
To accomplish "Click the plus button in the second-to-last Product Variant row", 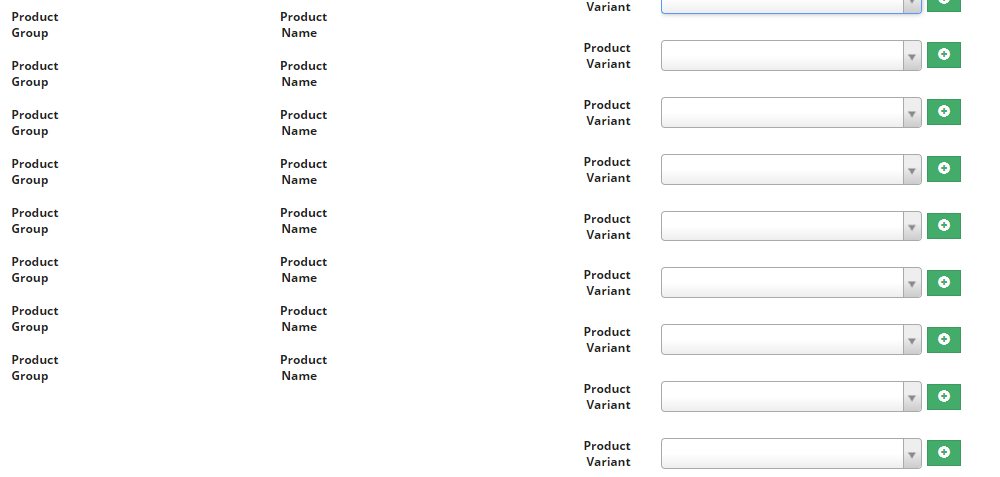I will (943, 396).
